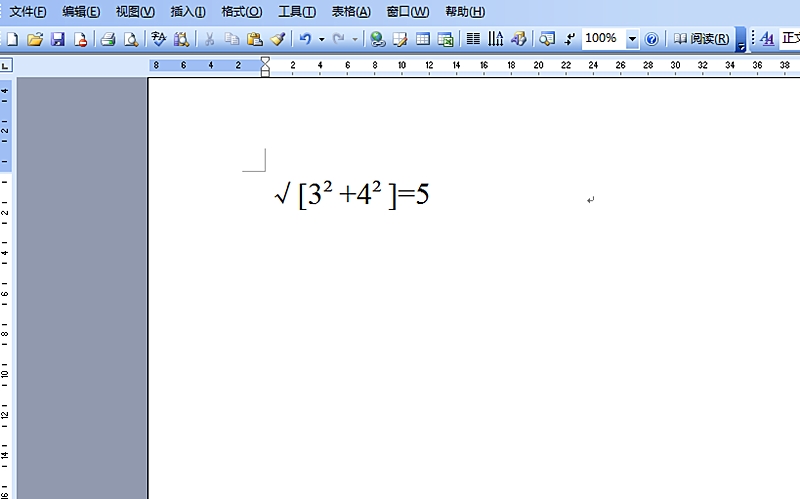Click into the 100% zoom field

(604, 38)
